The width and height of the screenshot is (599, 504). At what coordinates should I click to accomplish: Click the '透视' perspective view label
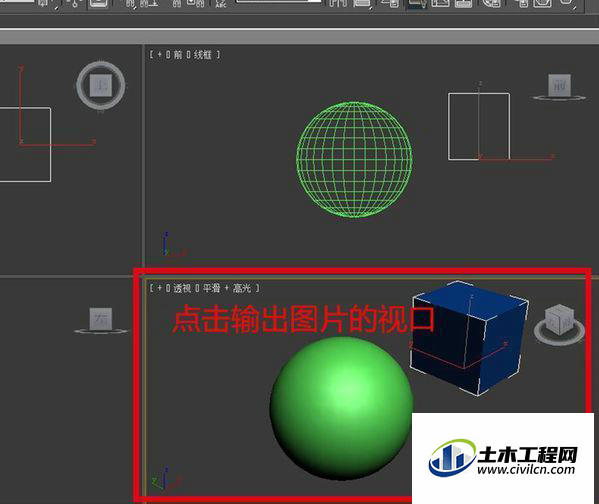pyautogui.click(x=182, y=288)
